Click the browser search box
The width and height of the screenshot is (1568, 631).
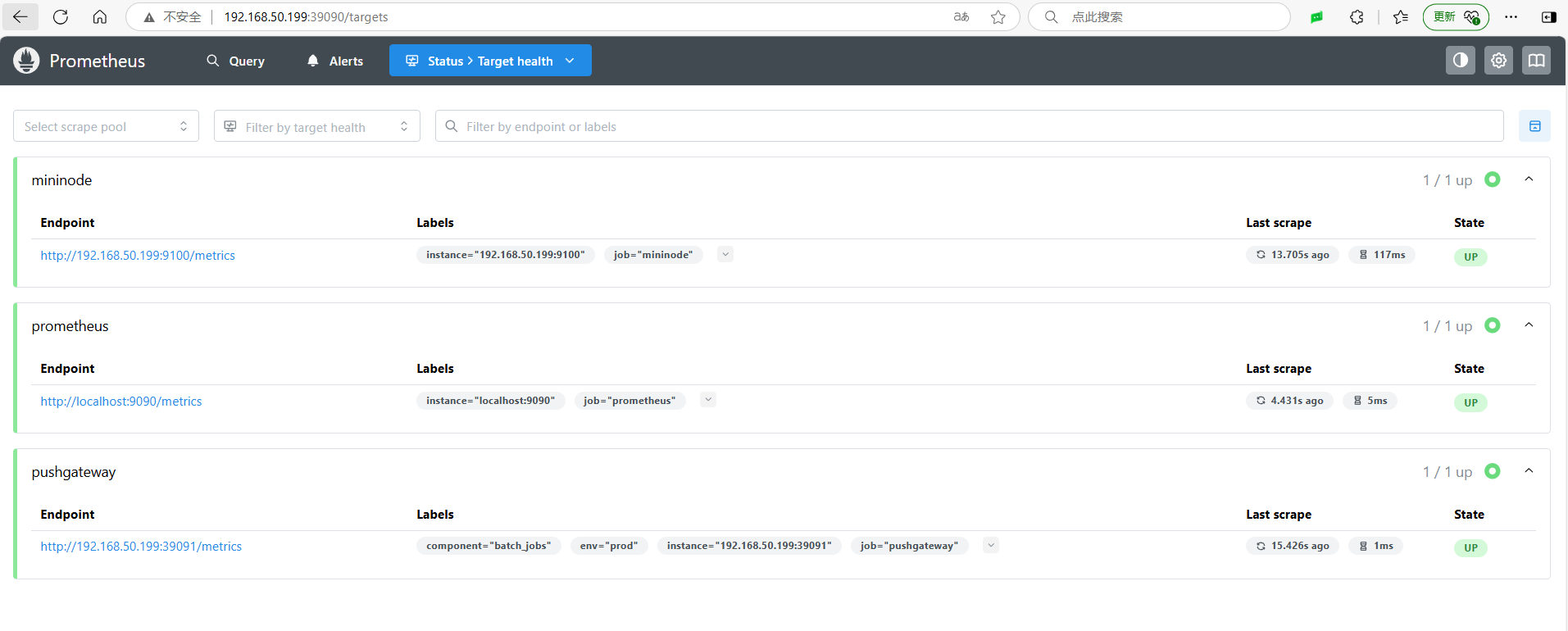(x=1159, y=17)
